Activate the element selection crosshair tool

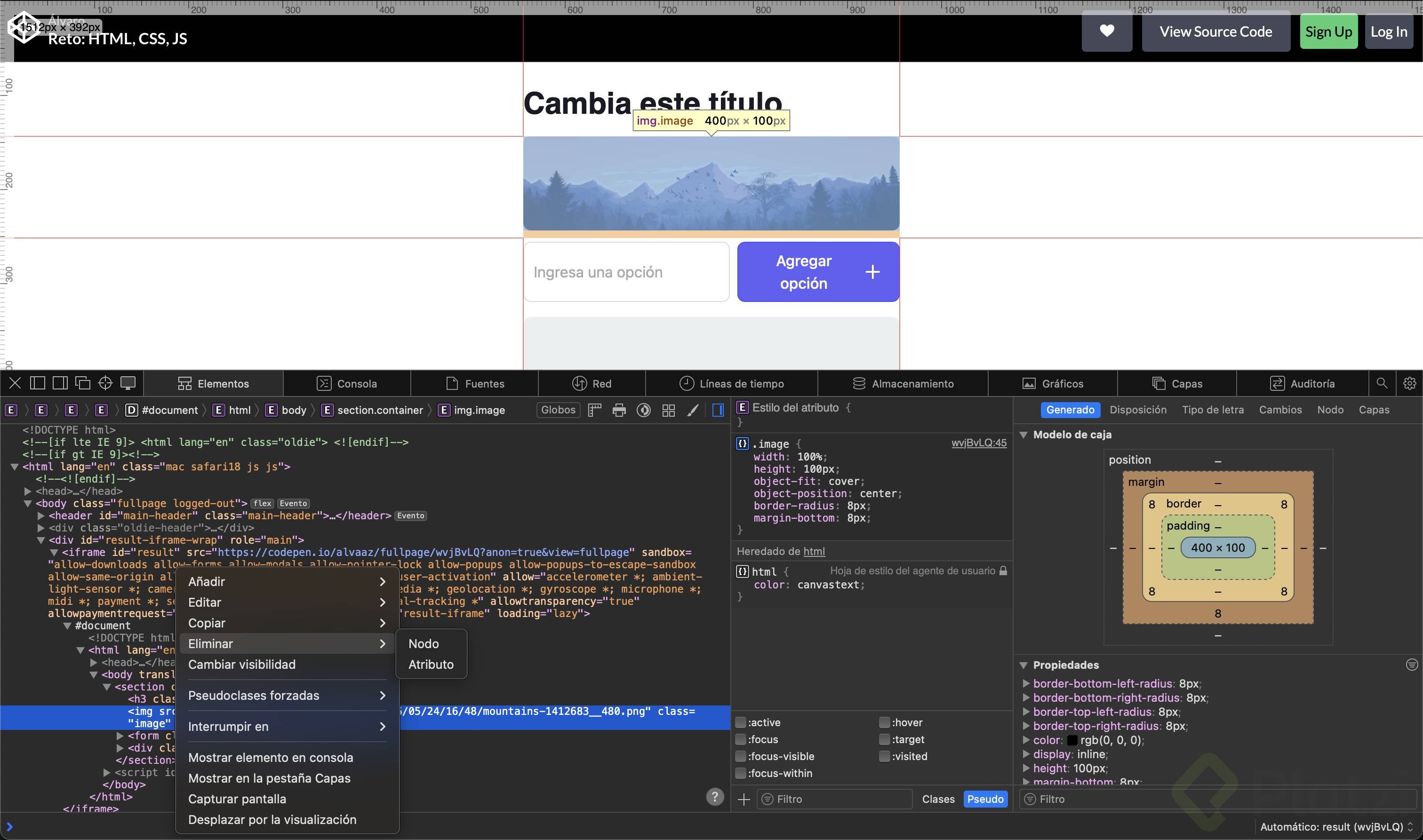pos(105,383)
